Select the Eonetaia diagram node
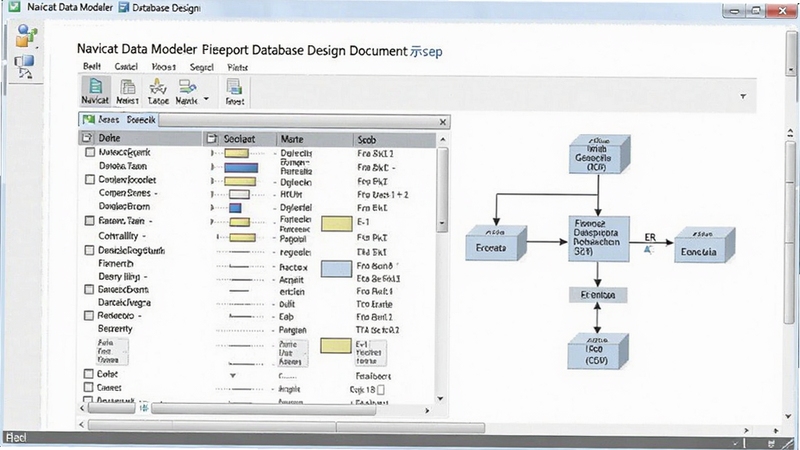This screenshot has width=800, height=450. point(704,245)
